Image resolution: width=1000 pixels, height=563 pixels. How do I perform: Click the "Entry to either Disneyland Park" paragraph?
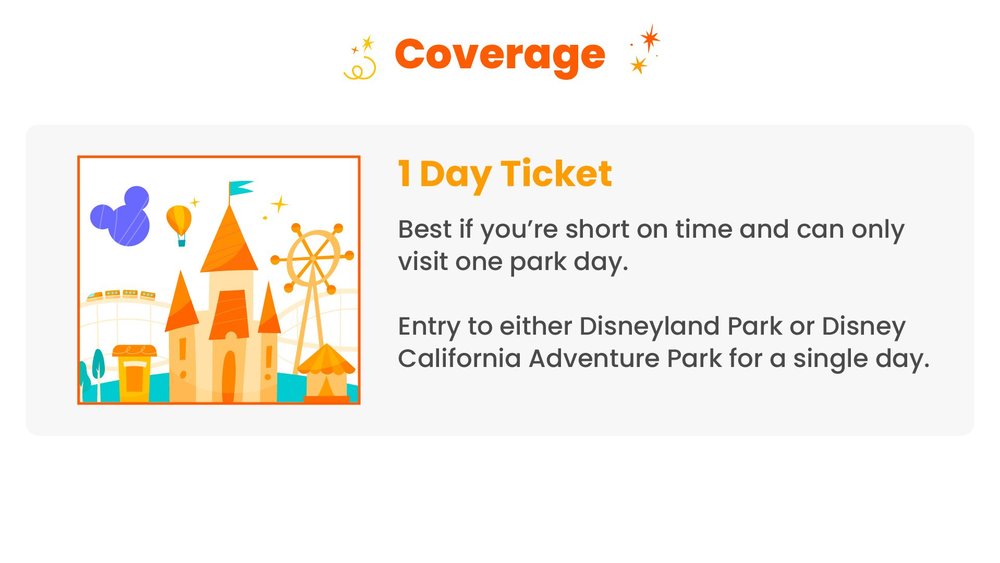pyautogui.click(x=652, y=327)
